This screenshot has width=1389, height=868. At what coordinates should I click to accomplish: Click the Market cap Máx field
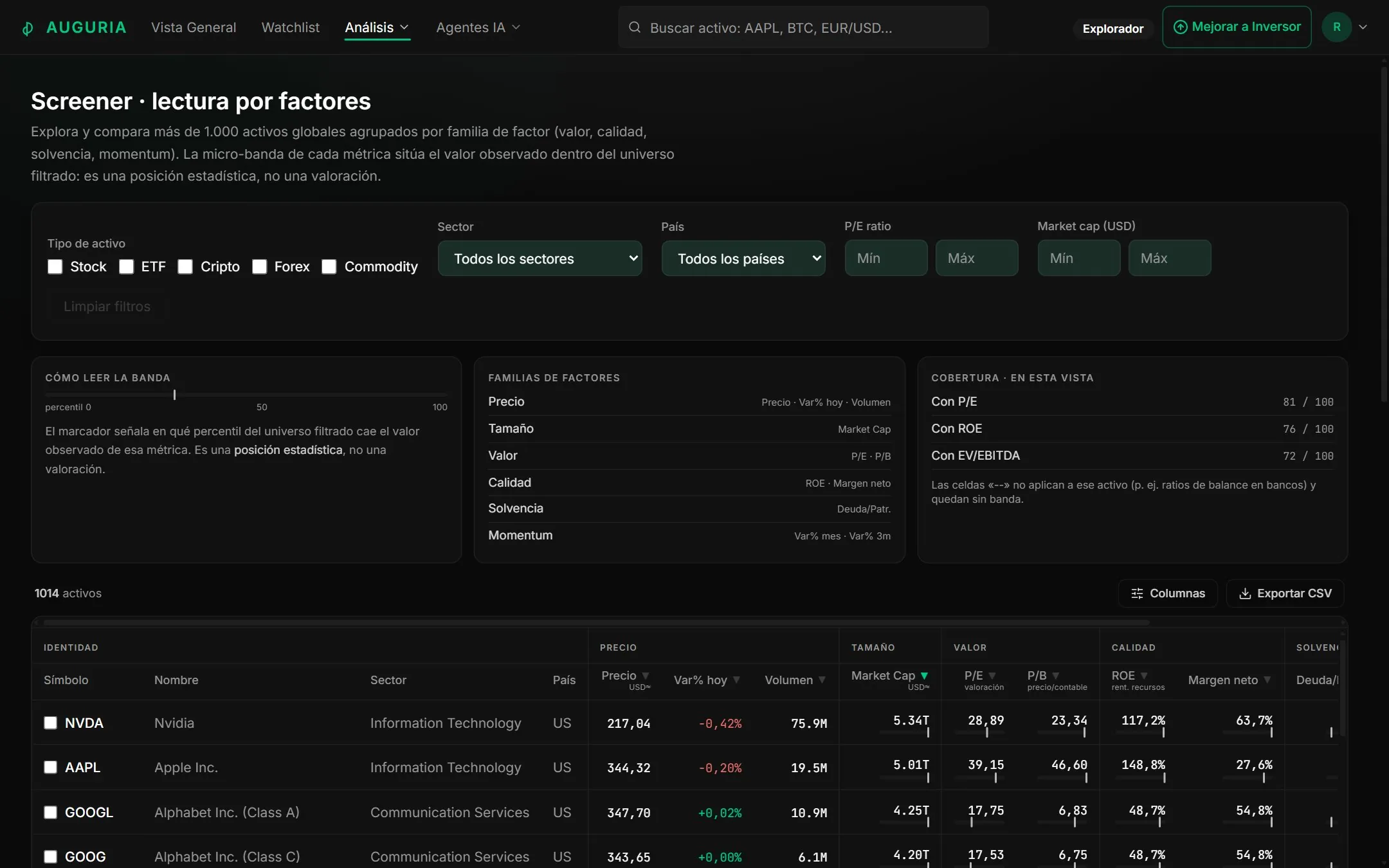point(1170,258)
